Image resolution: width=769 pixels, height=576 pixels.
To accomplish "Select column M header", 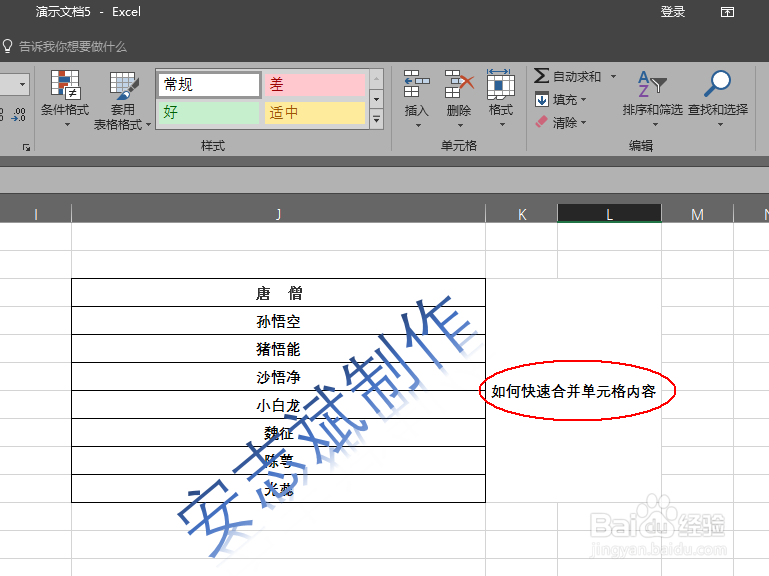I will (697, 214).
